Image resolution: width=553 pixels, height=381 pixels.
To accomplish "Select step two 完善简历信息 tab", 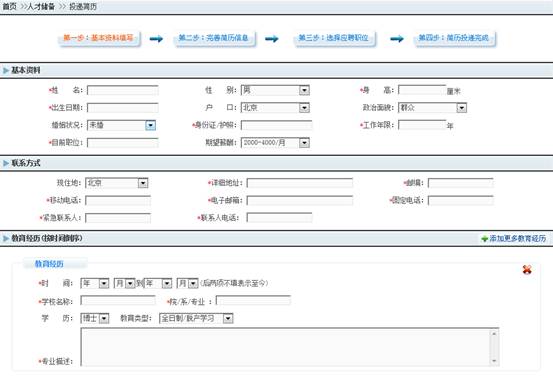I will pos(213,38).
